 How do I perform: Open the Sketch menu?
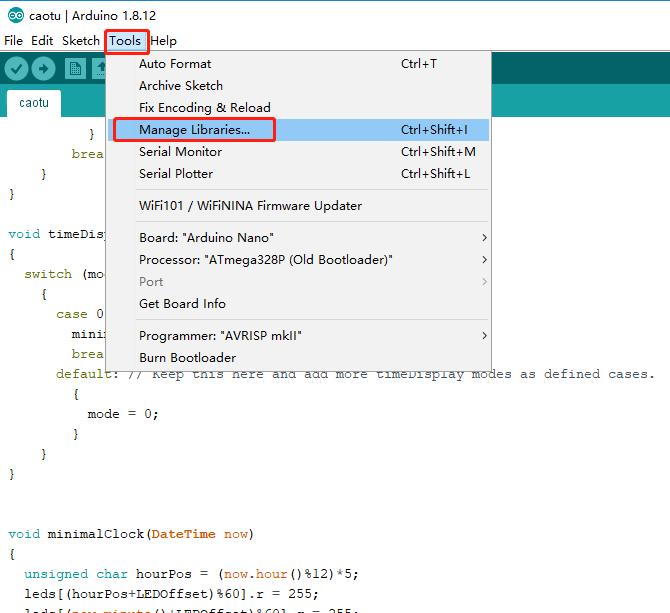(x=81, y=41)
